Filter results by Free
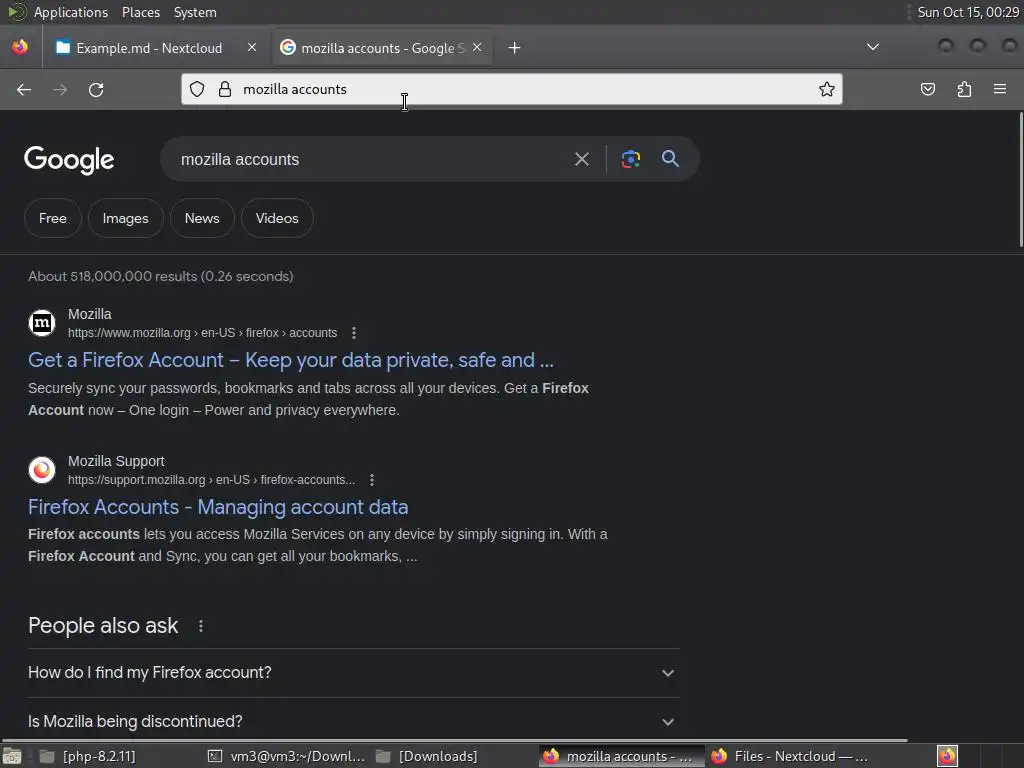The width and height of the screenshot is (1024, 768). tap(53, 218)
